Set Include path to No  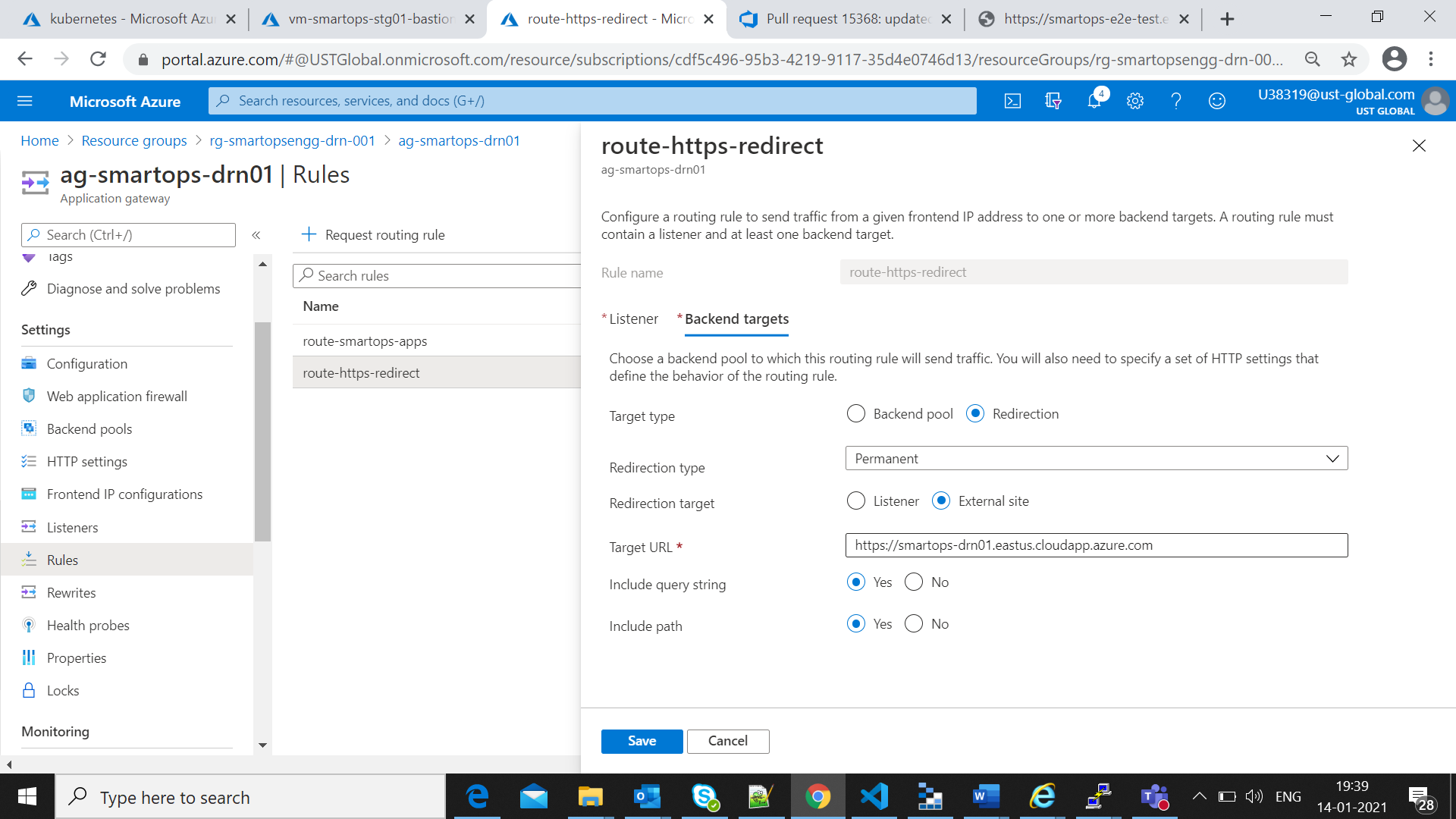pyautogui.click(x=914, y=623)
